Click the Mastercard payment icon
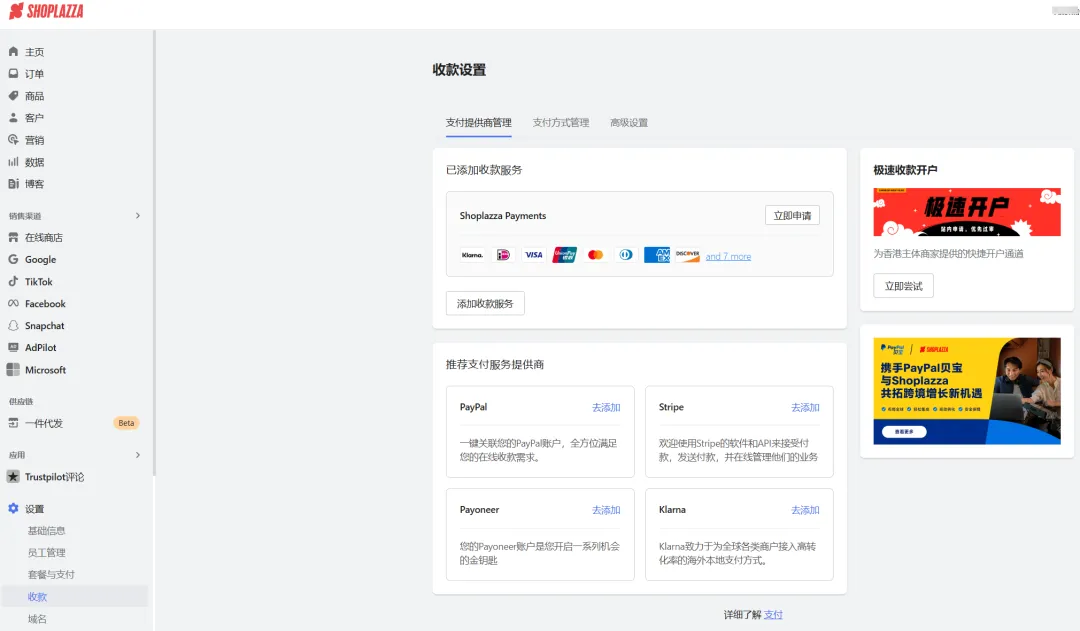The height and width of the screenshot is (631, 1080). pyautogui.click(x=596, y=255)
